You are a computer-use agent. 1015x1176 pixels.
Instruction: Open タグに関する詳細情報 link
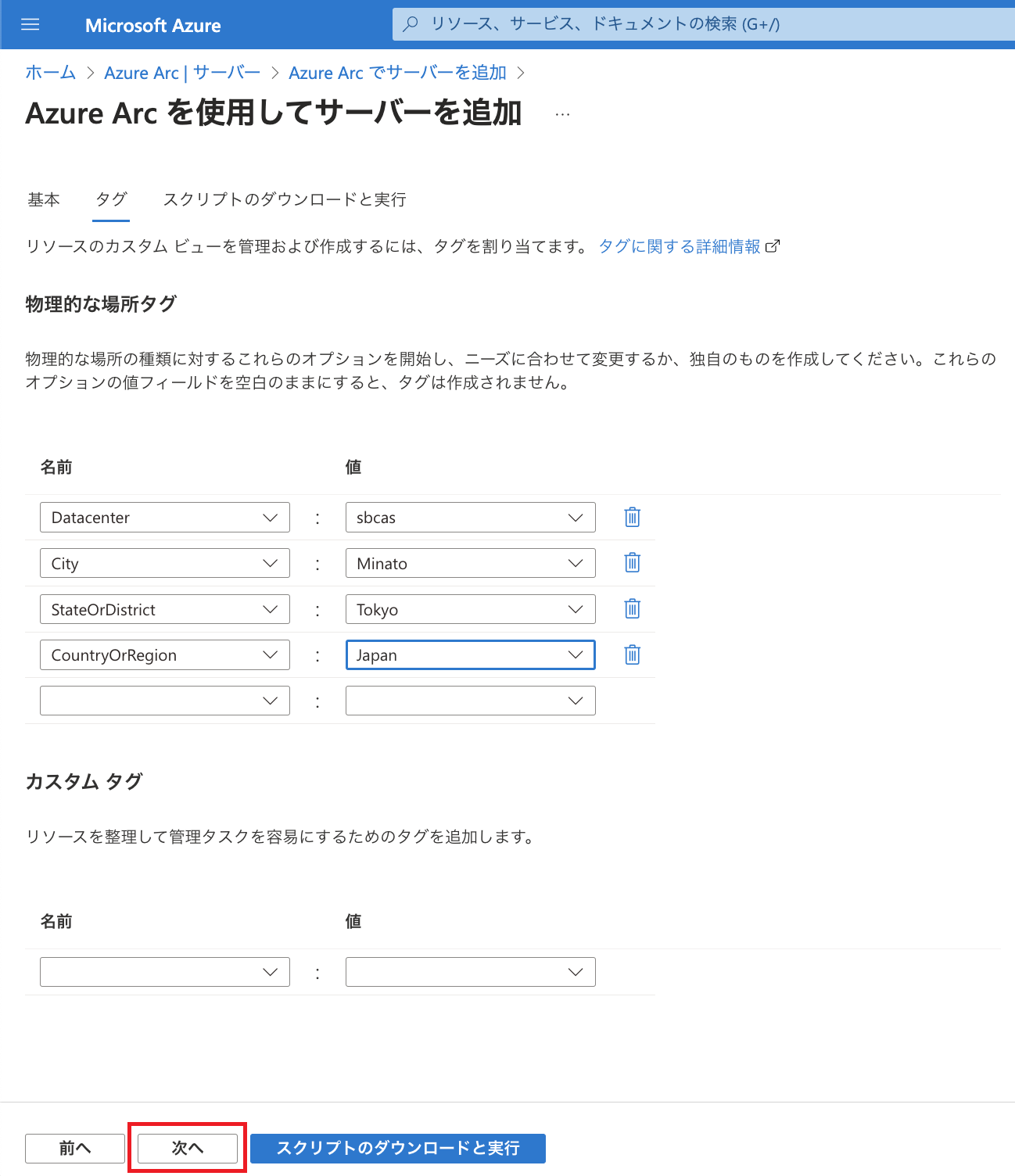680,246
